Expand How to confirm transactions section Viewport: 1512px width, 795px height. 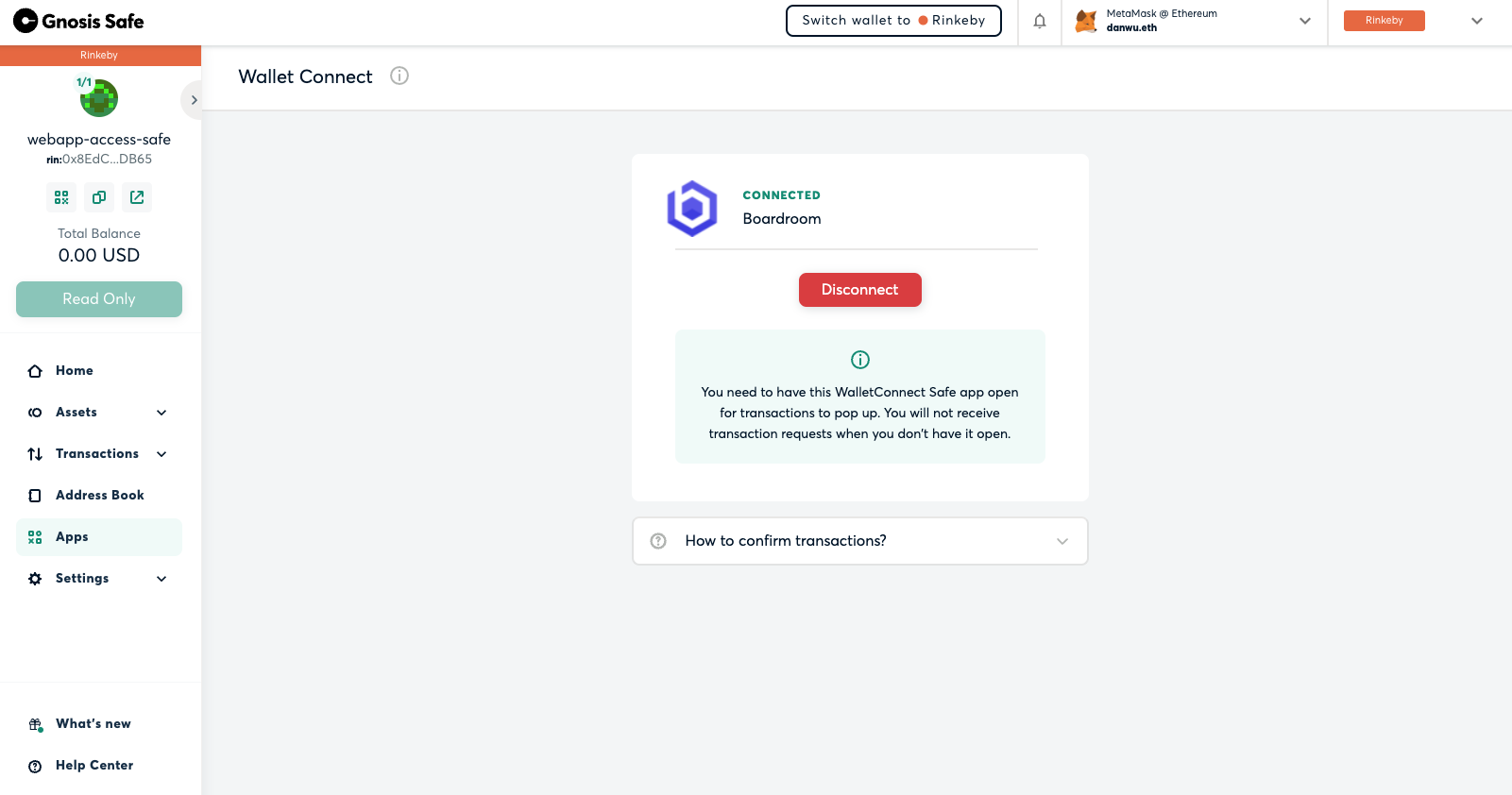860,541
